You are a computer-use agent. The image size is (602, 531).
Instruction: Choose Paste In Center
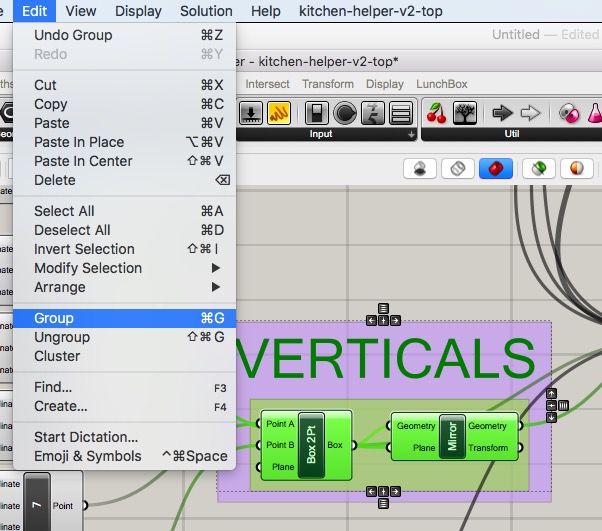tap(124, 161)
